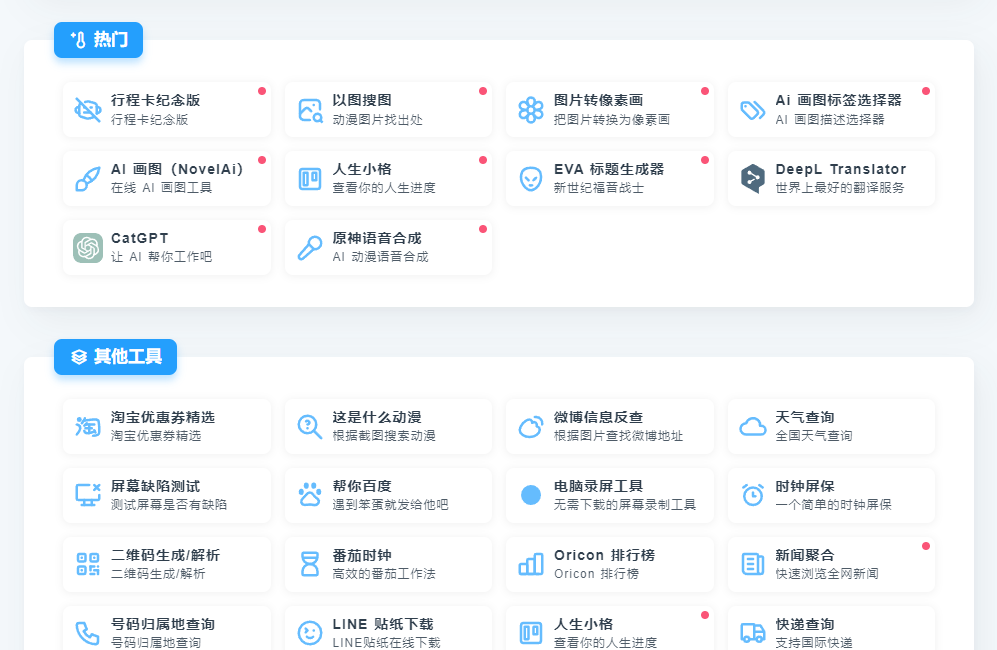Open DeepL Translator via its logo icon

[752, 178]
